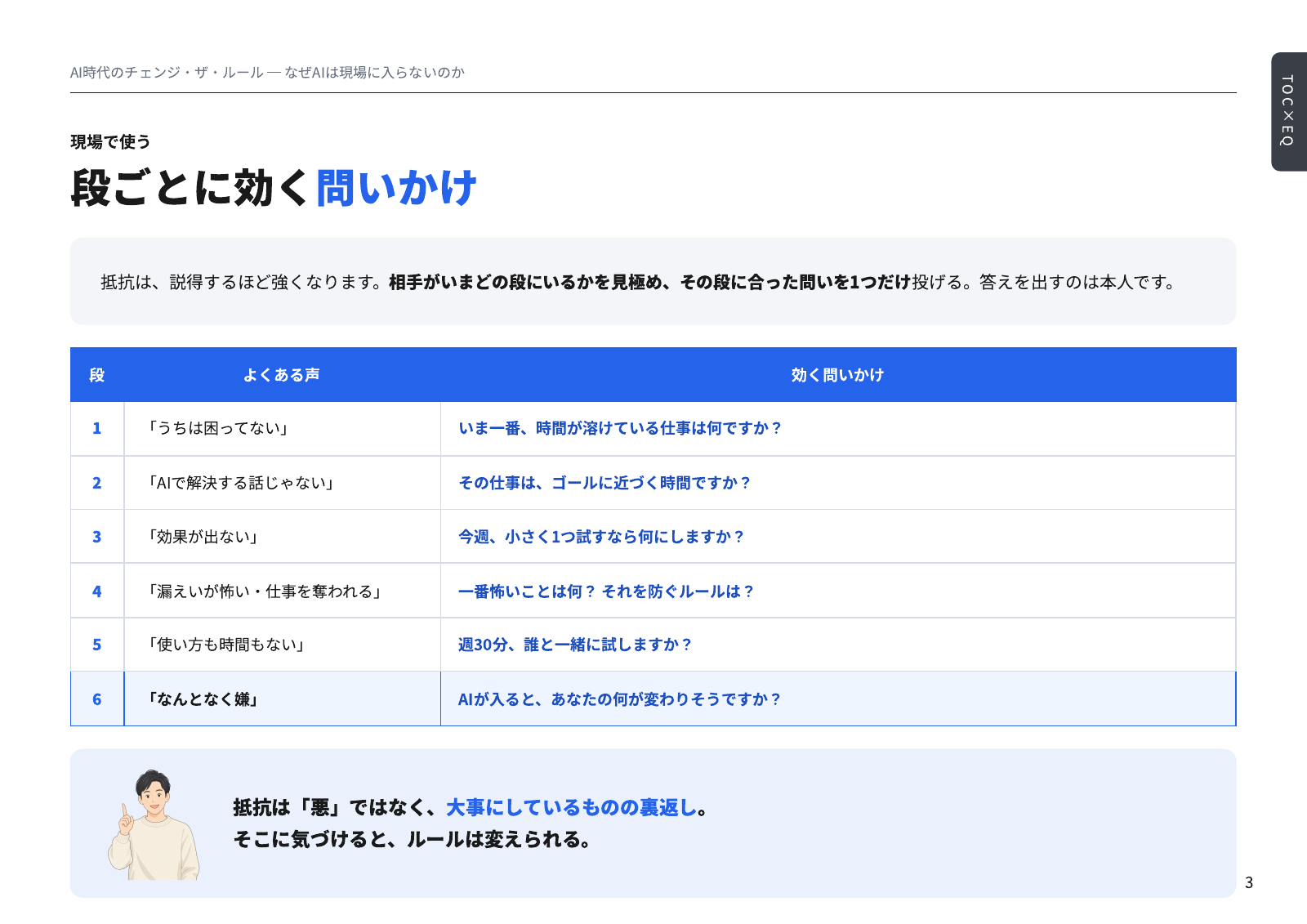Click 'その仕事は、ゴールに近づく時間ですか？'
The width and height of the screenshot is (1307, 924).
click(x=604, y=483)
